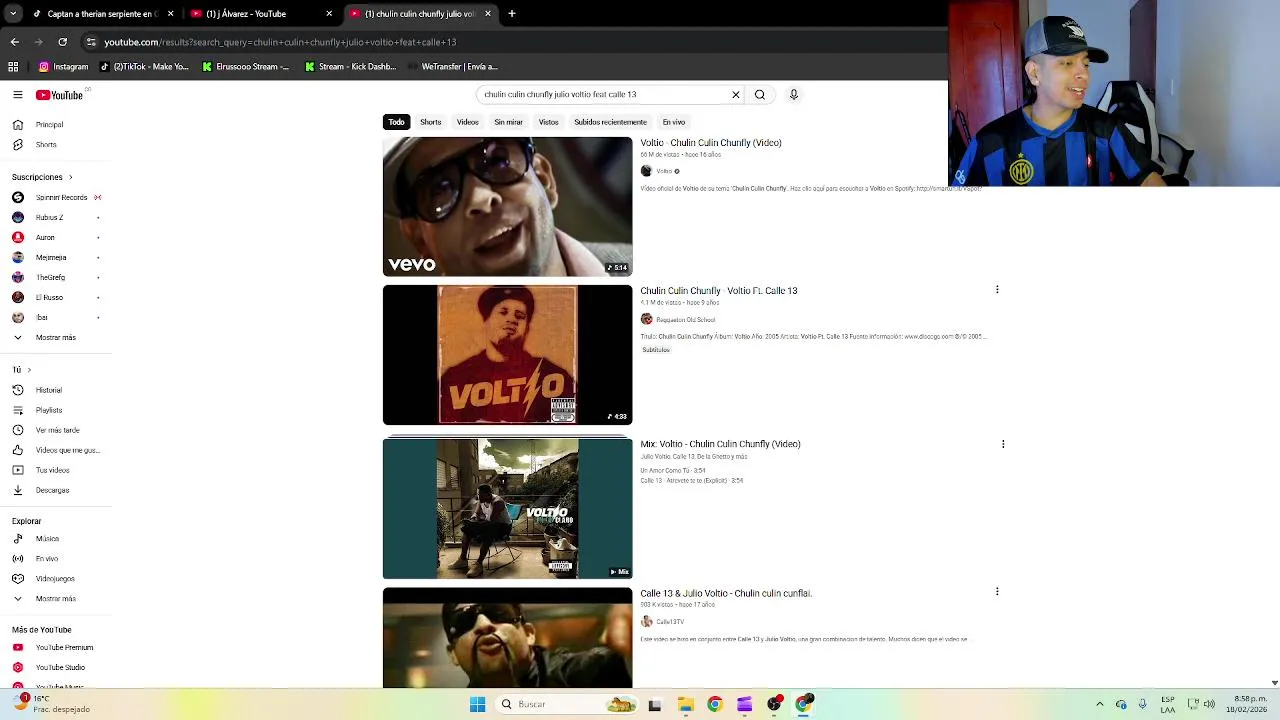This screenshot has height=720, width=1280.
Task: Play the Voltio Ft. Calle 13 album cover thumbnail
Action: pos(508,355)
